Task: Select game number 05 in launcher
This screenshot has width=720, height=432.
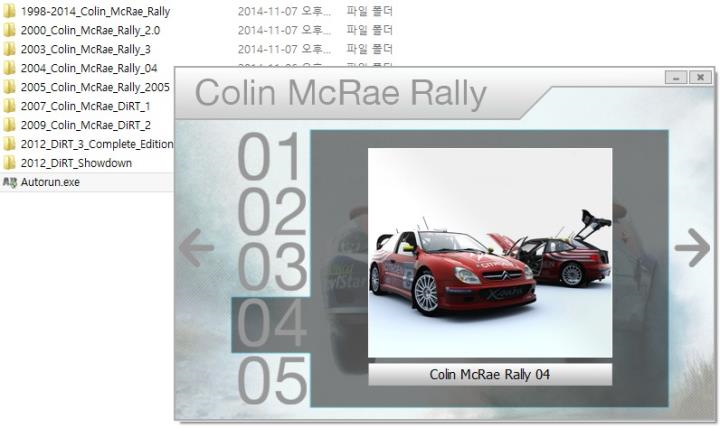Action: pos(272,380)
